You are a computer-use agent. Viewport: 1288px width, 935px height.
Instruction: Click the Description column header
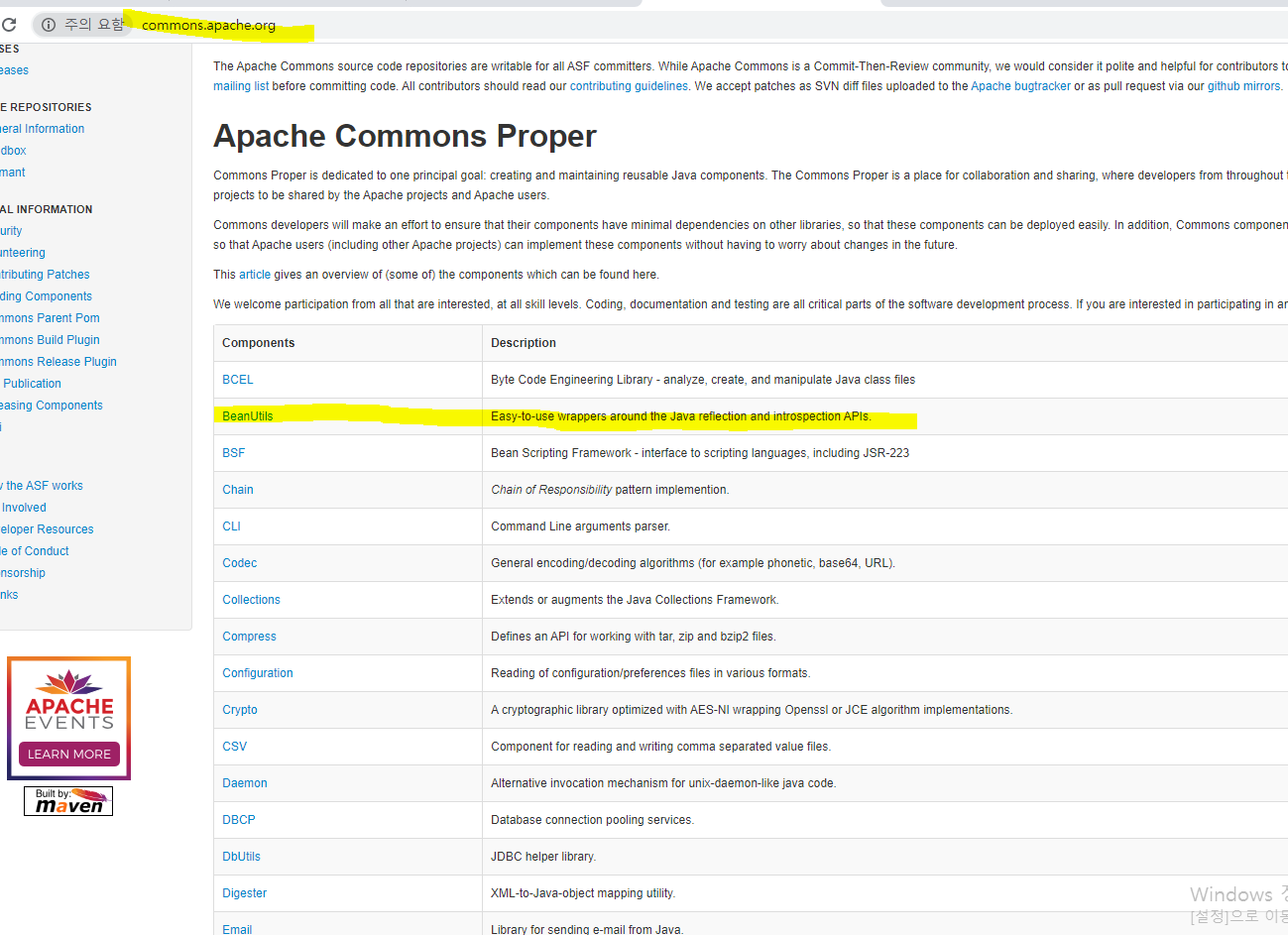tap(524, 343)
